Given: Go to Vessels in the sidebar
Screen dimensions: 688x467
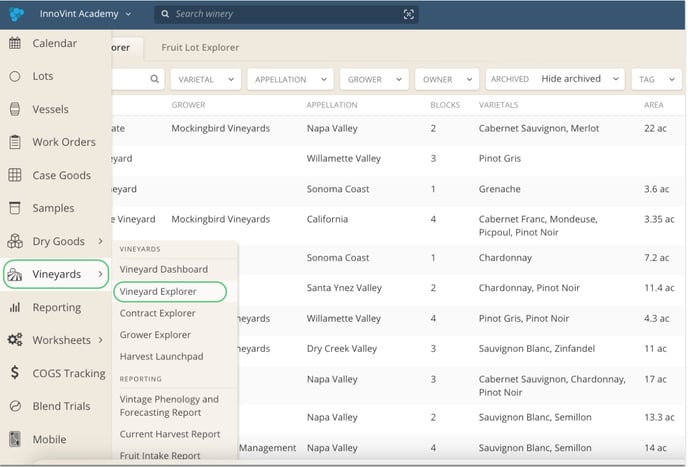Looking at the screenshot, I should 50,109.
